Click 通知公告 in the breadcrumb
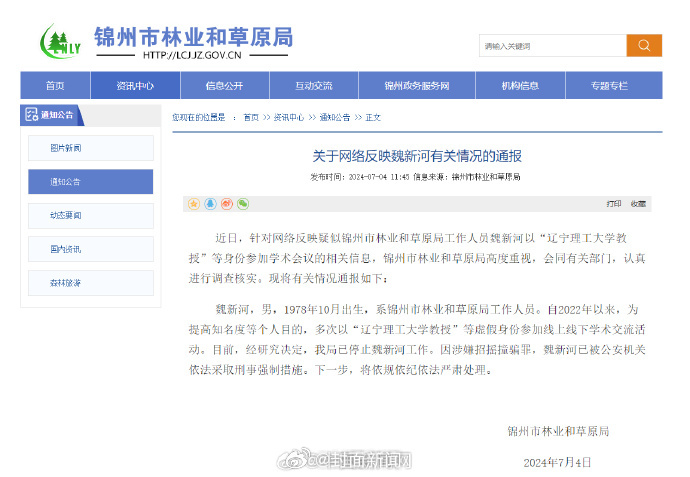The image size is (690, 477). click(335, 117)
